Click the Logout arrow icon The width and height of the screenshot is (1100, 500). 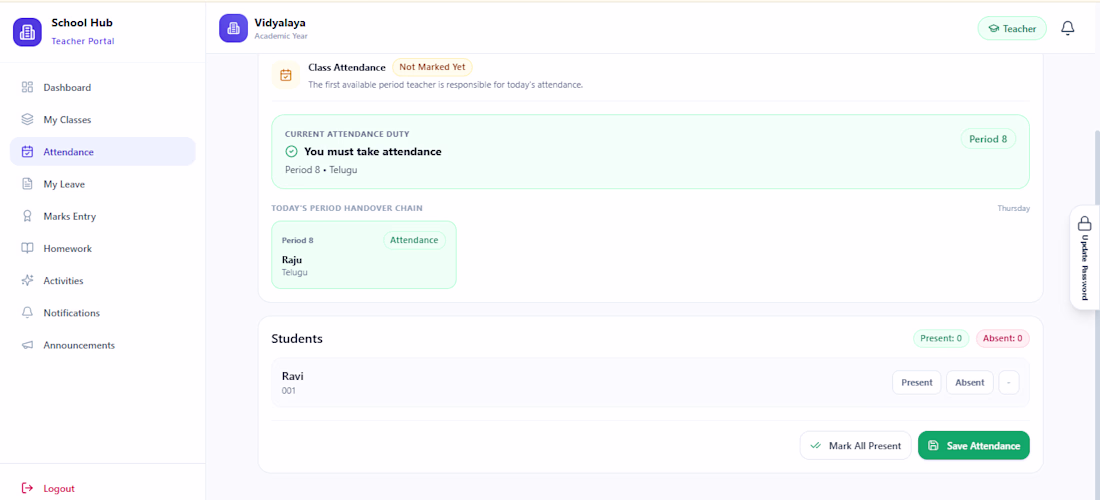27,488
